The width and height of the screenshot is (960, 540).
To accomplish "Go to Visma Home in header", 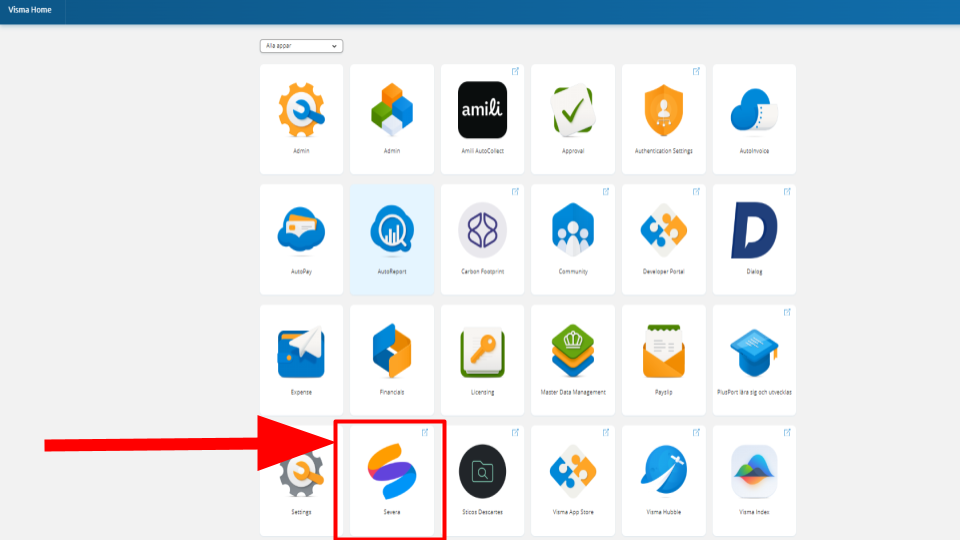I will (x=29, y=10).
